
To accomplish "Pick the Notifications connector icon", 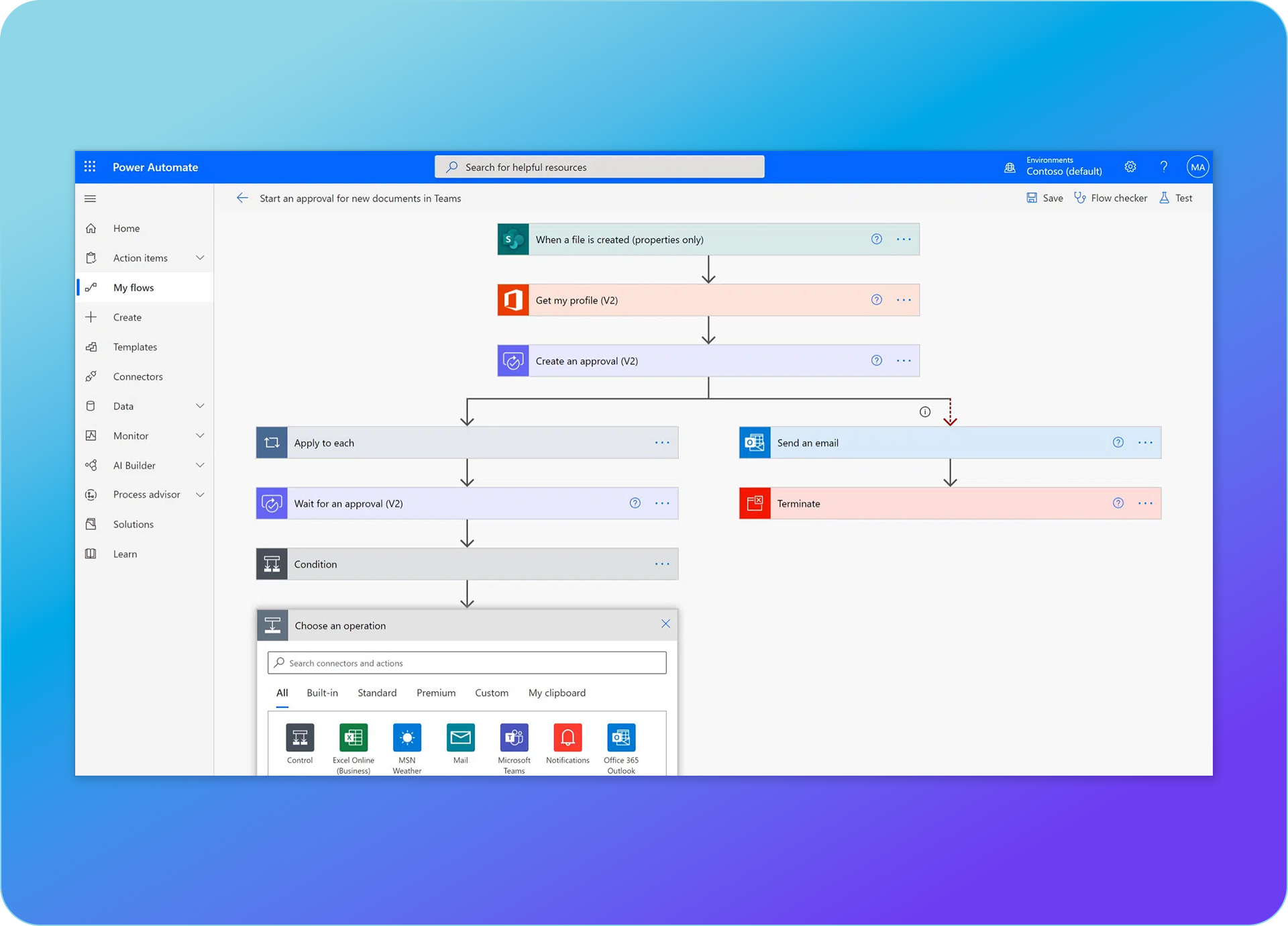I will (568, 738).
